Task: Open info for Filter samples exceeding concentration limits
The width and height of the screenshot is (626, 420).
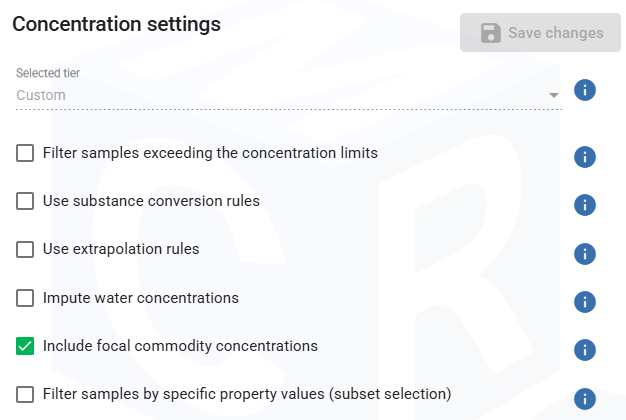Action: click(585, 157)
